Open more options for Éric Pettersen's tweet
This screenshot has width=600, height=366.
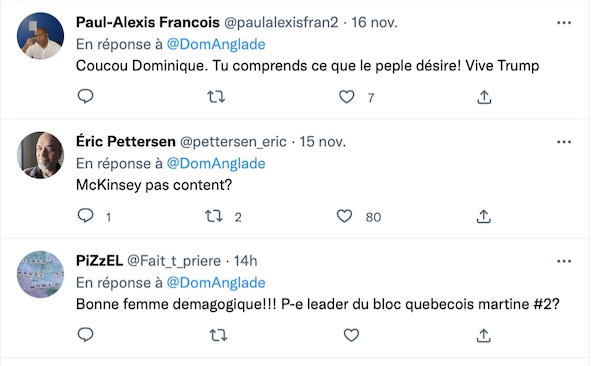click(564, 142)
